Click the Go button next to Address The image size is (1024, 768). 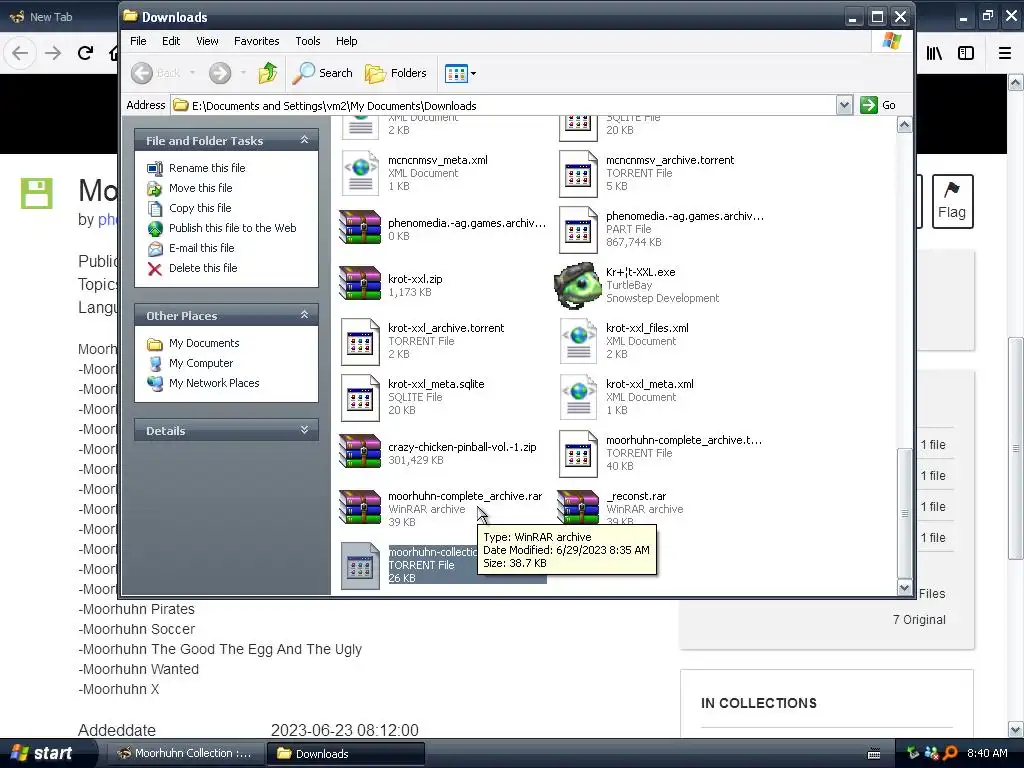click(878, 105)
